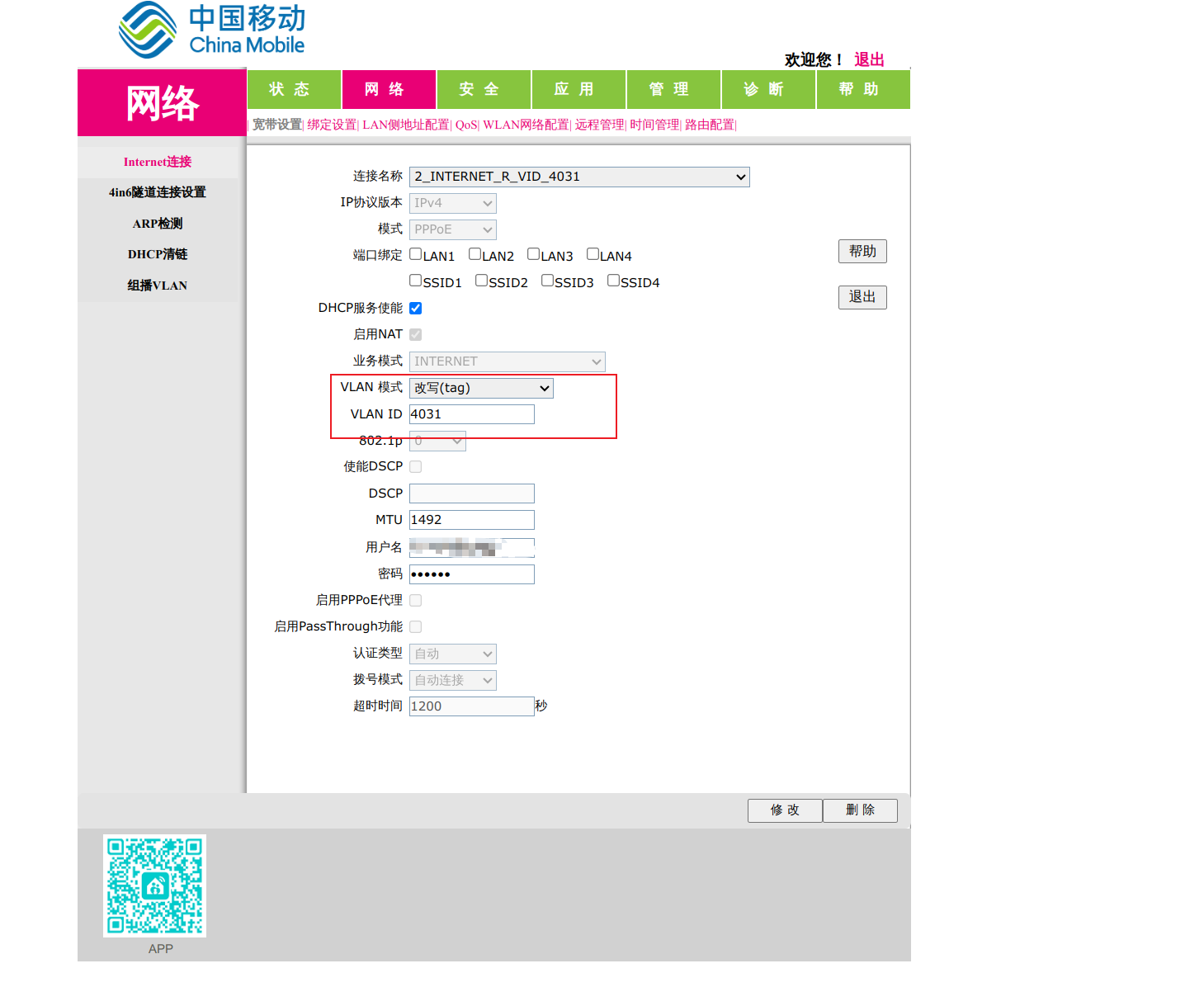1204x987 pixels.
Task: Click the 帮助 button on right
Action: pos(862,251)
